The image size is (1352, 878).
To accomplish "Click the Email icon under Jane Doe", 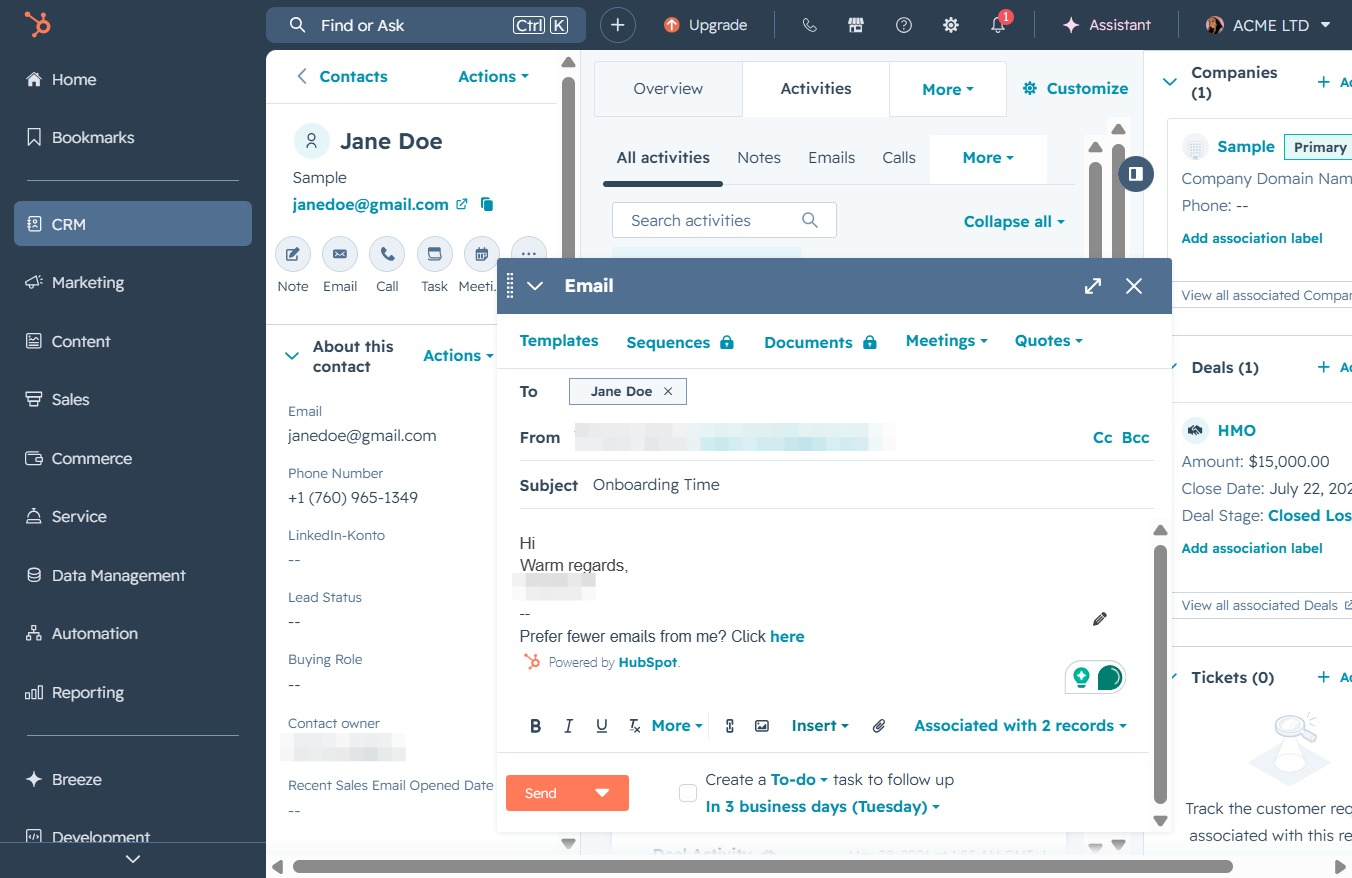I will (x=340, y=254).
